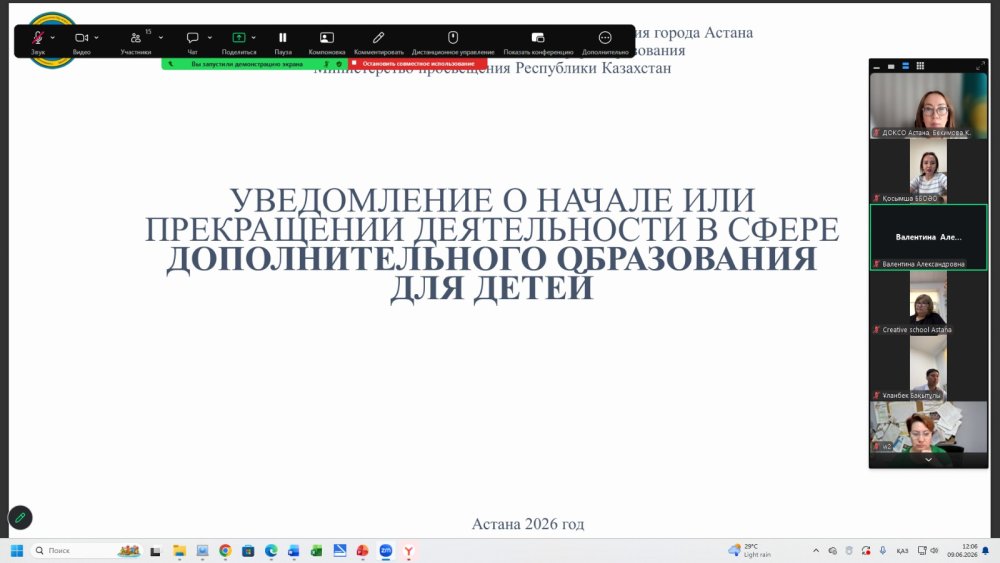The width and height of the screenshot is (1000, 563).
Task: Click the tray microphone in-use indicator
Action: click(883, 551)
